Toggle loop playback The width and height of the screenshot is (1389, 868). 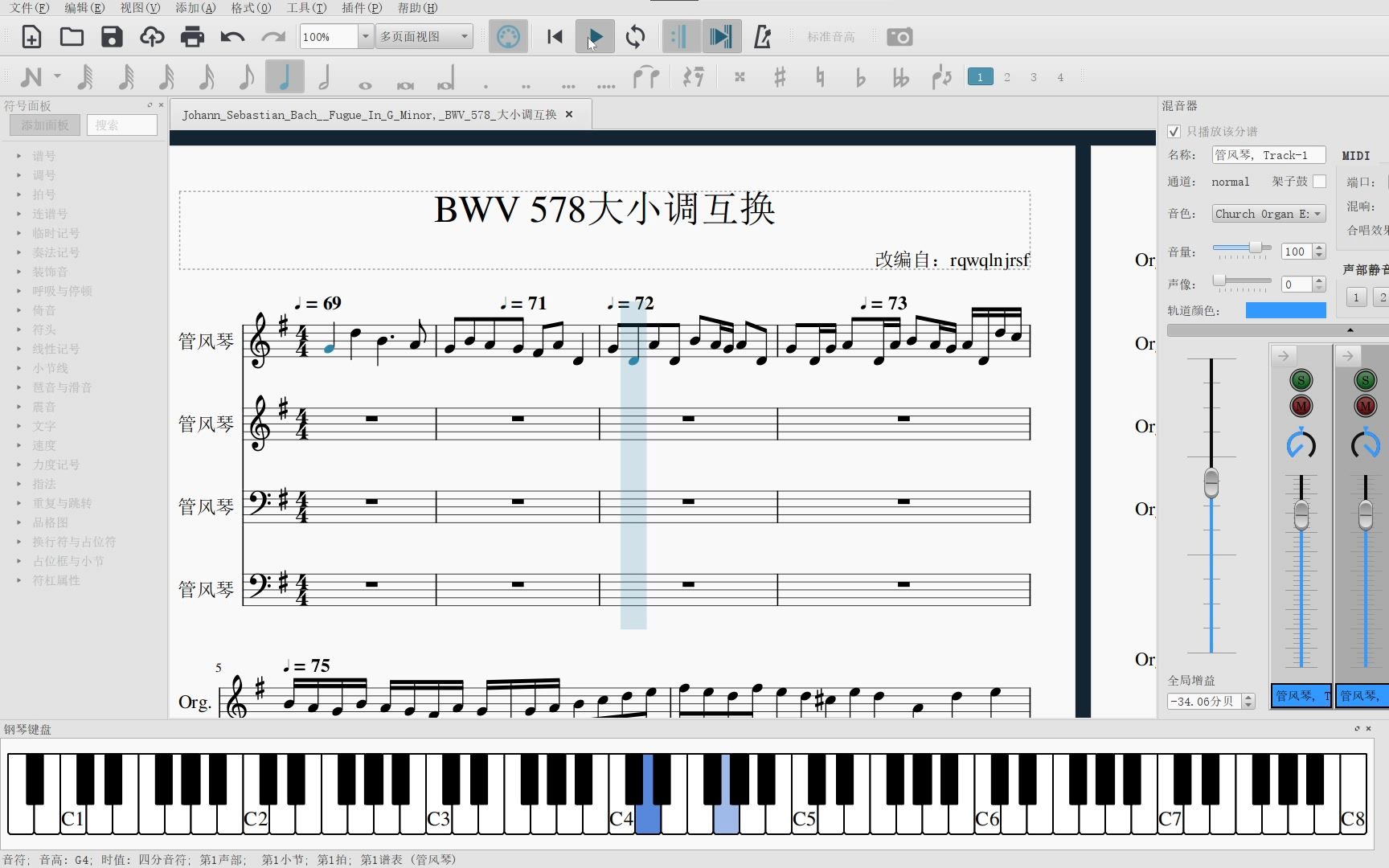pyautogui.click(x=635, y=37)
